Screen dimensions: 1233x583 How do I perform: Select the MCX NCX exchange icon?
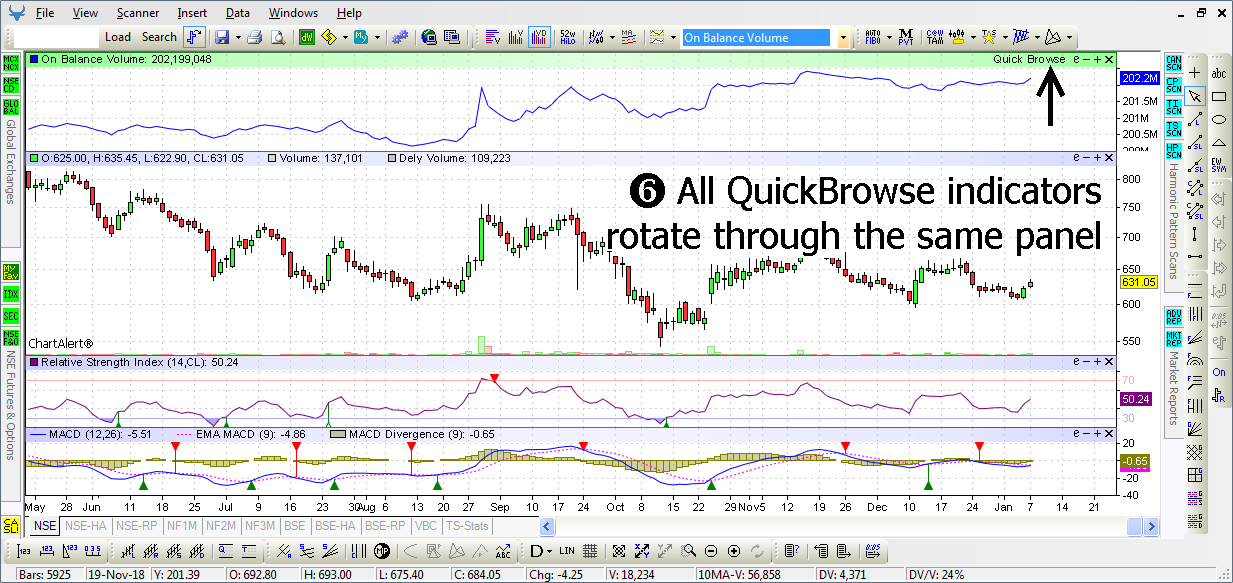(x=11, y=62)
